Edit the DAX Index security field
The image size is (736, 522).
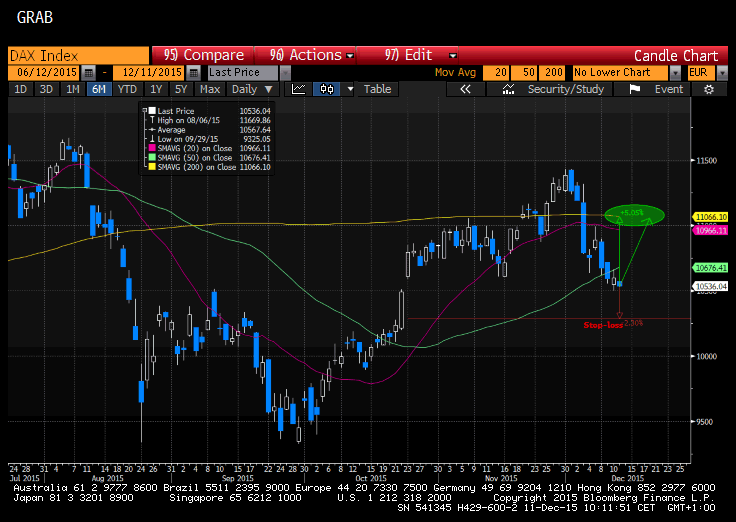78,56
